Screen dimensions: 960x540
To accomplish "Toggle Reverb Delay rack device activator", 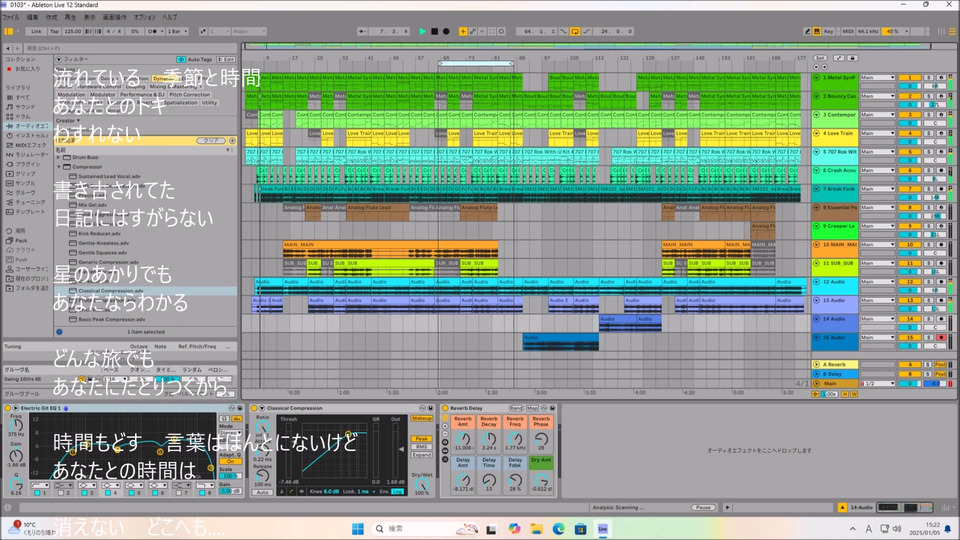I will (445, 408).
